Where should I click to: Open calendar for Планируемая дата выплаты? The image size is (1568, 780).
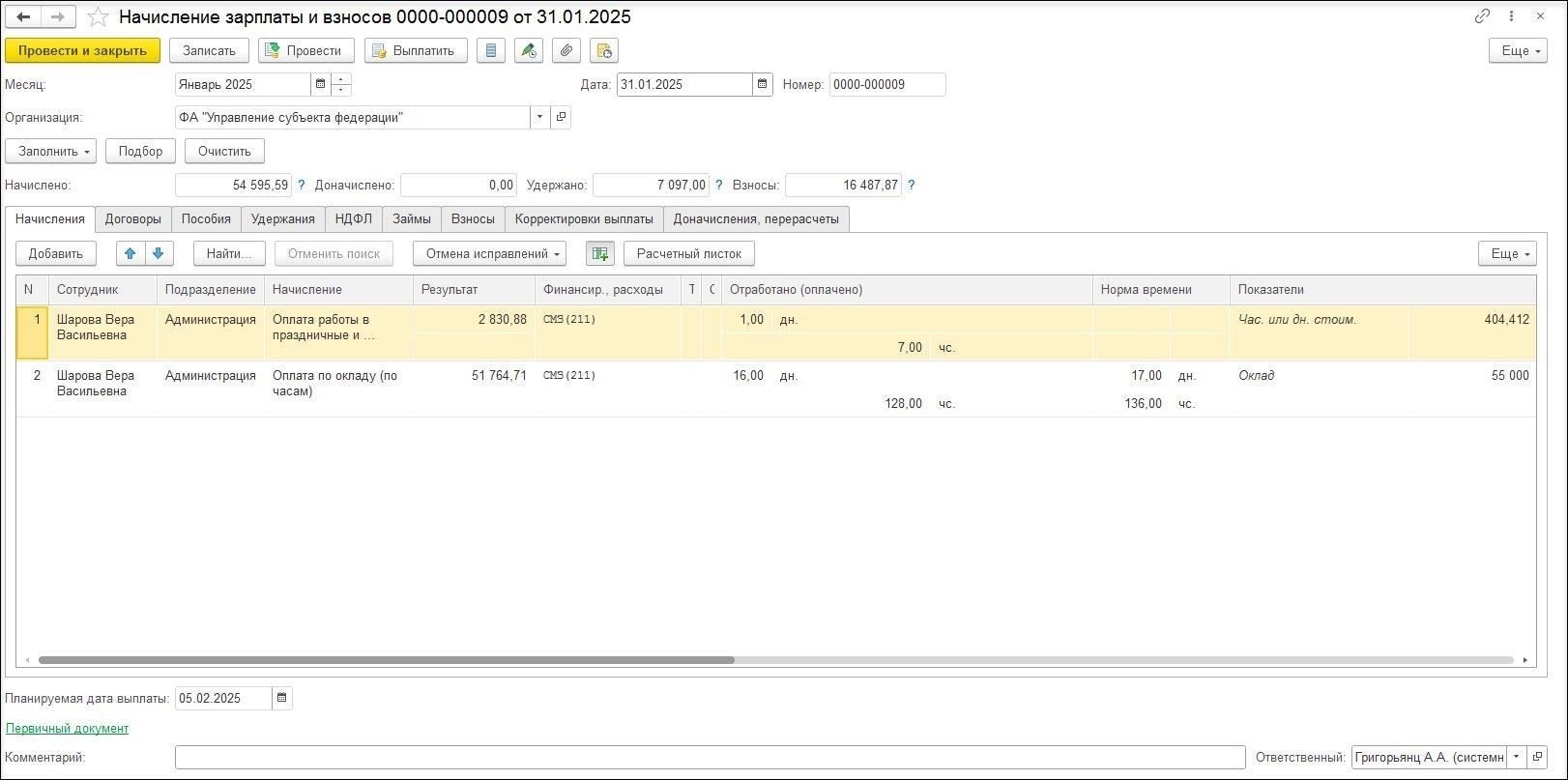[282, 698]
